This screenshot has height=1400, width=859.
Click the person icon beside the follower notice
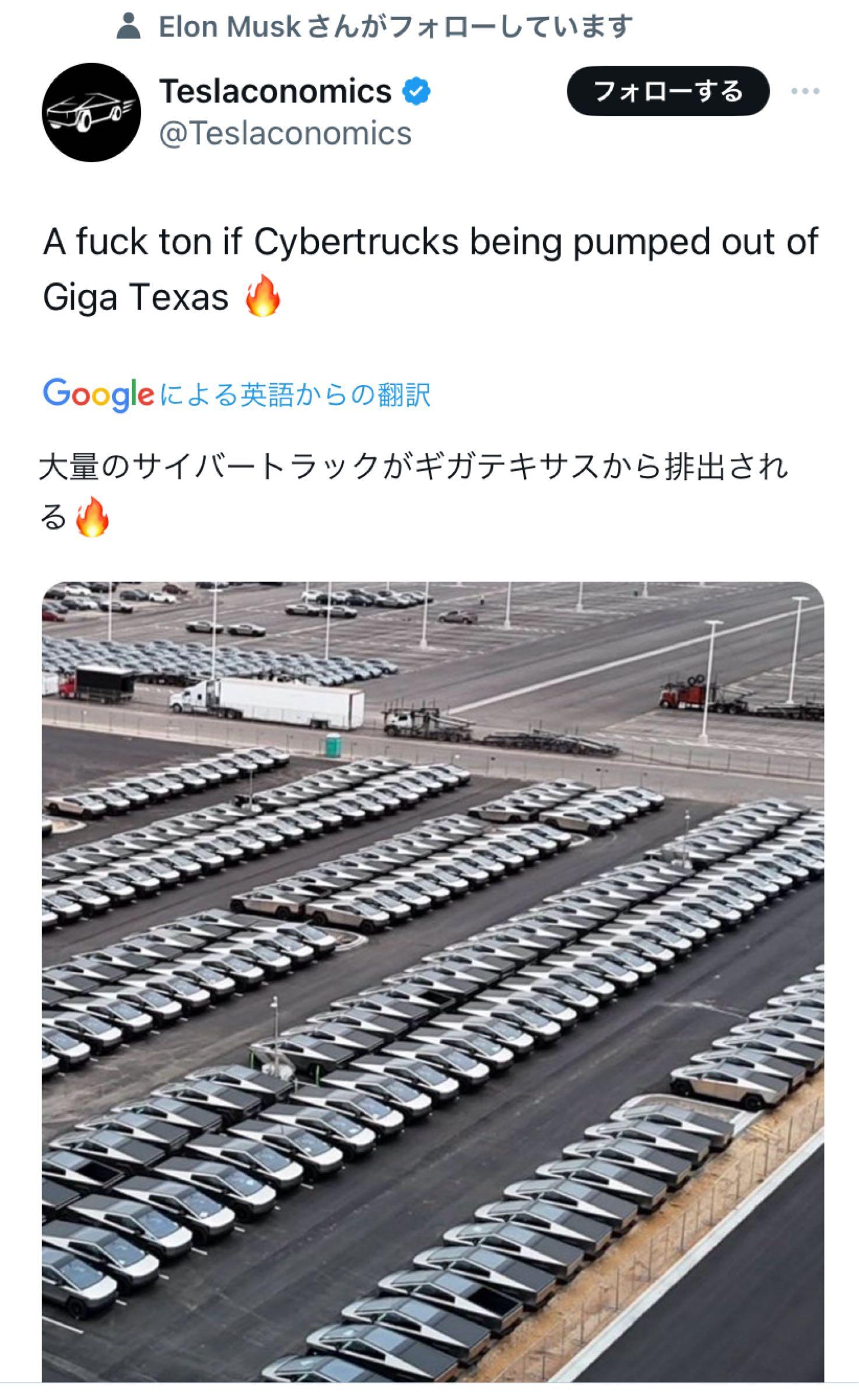[x=128, y=27]
